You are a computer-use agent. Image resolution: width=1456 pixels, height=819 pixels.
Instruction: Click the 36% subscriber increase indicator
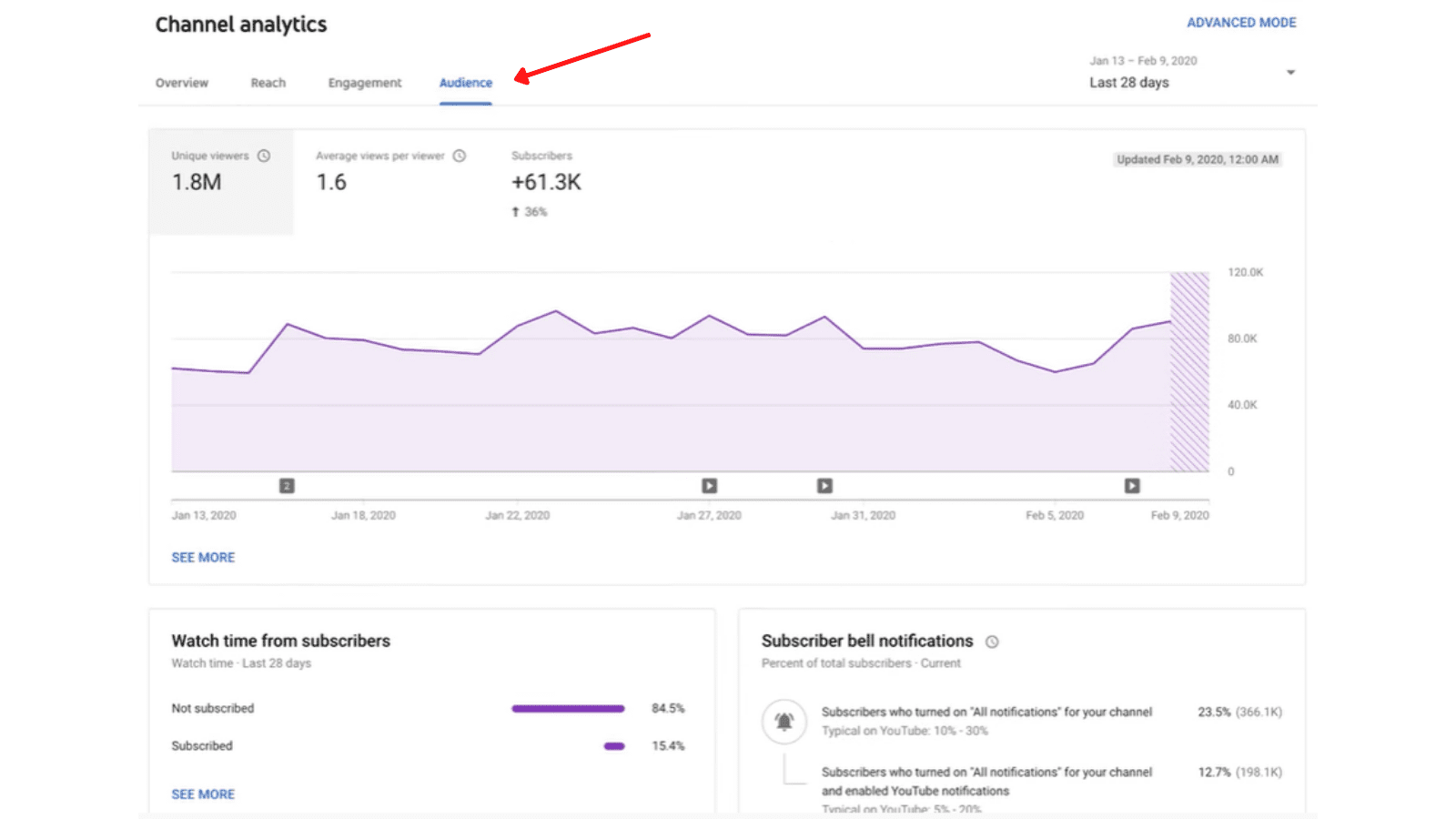(x=530, y=212)
